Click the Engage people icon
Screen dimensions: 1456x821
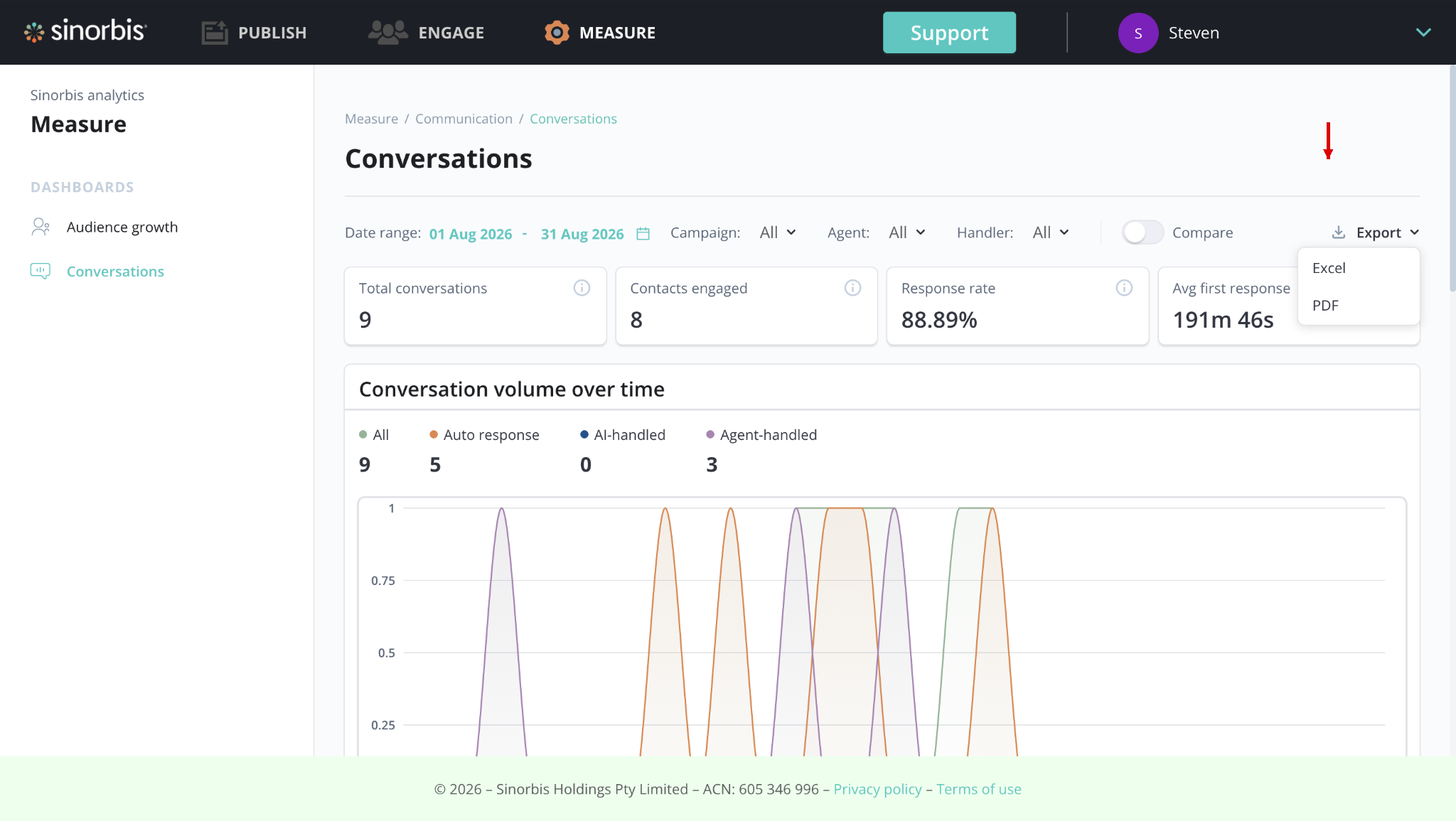pyautogui.click(x=387, y=33)
